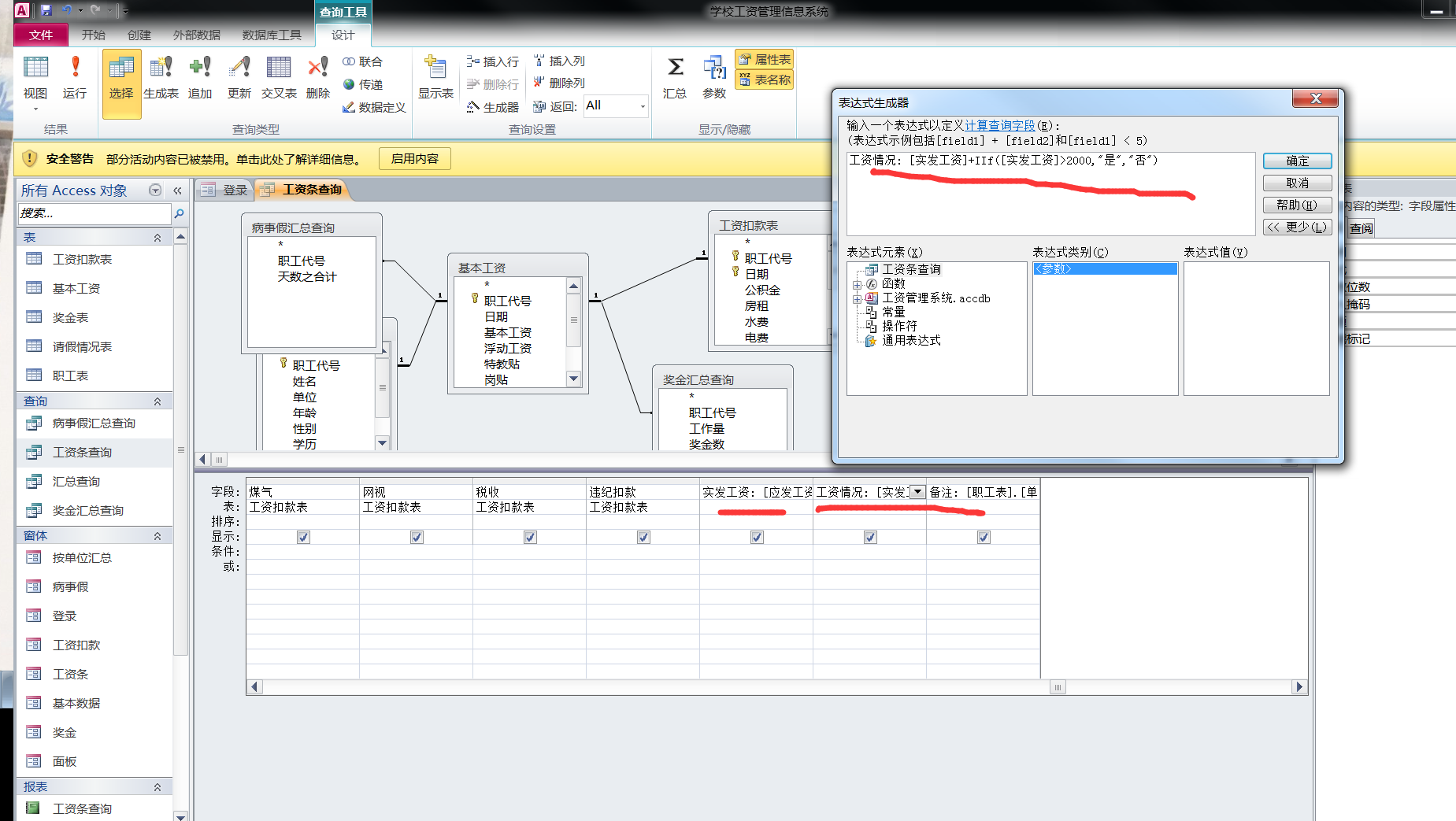
Task: Collapse the 表 group in navigation pane
Action: click(x=157, y=238)
